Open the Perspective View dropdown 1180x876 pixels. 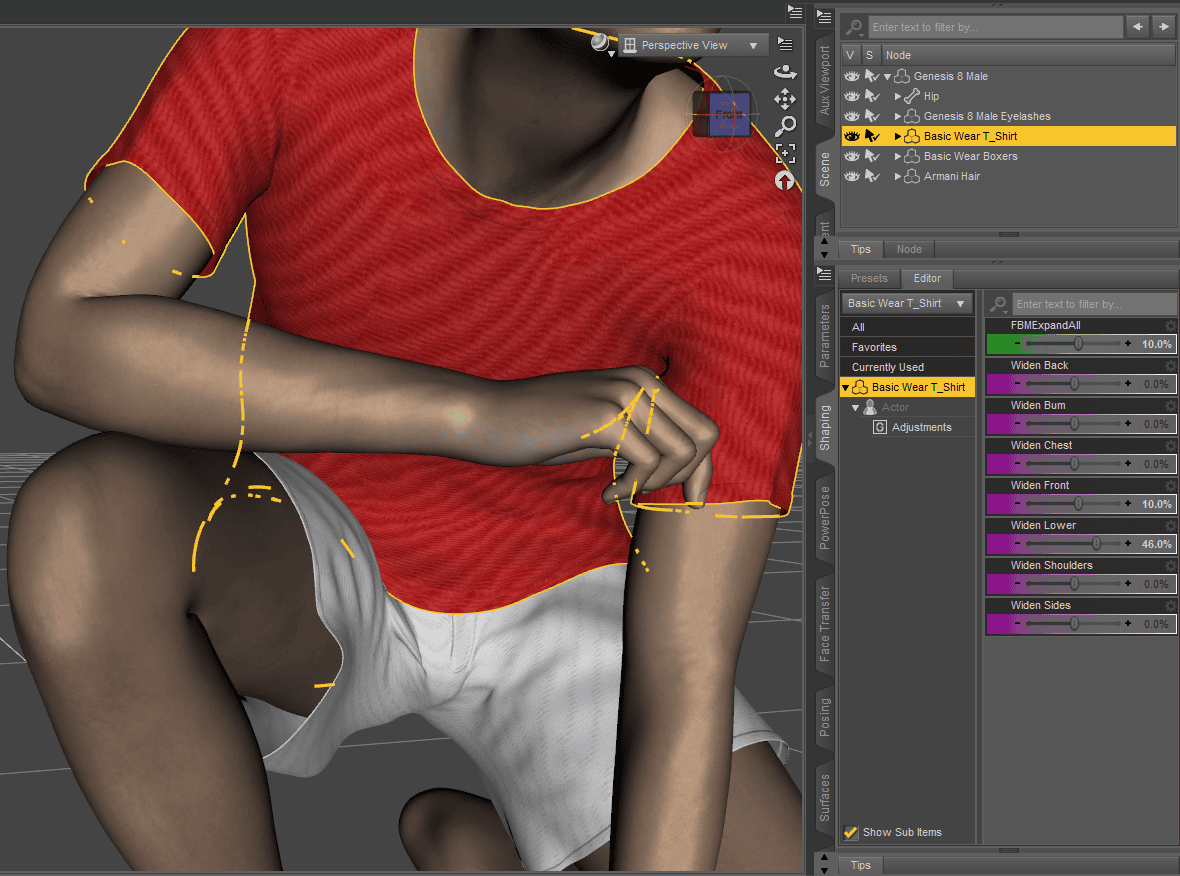[693, 44]
